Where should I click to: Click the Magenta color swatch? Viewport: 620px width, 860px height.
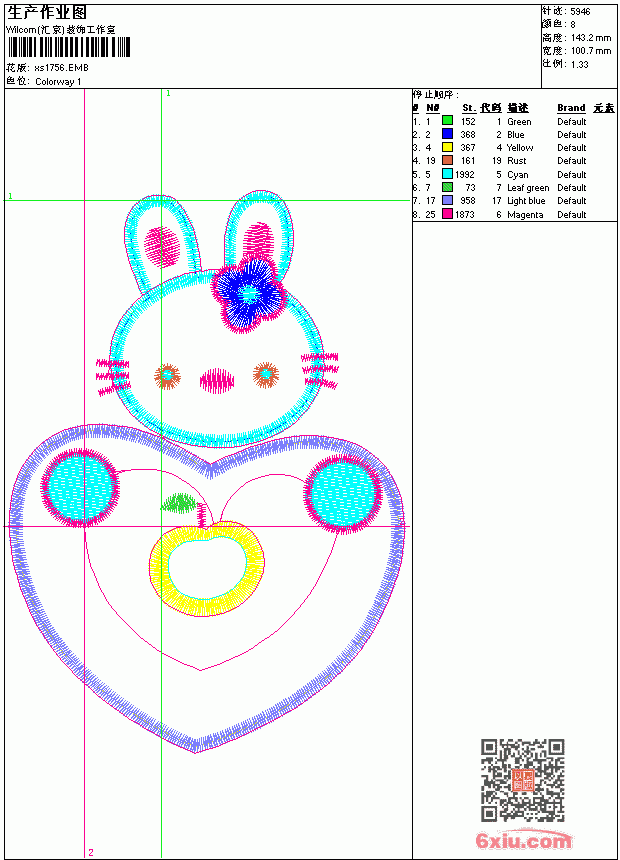pyautogui.click(x=448, y=214)
